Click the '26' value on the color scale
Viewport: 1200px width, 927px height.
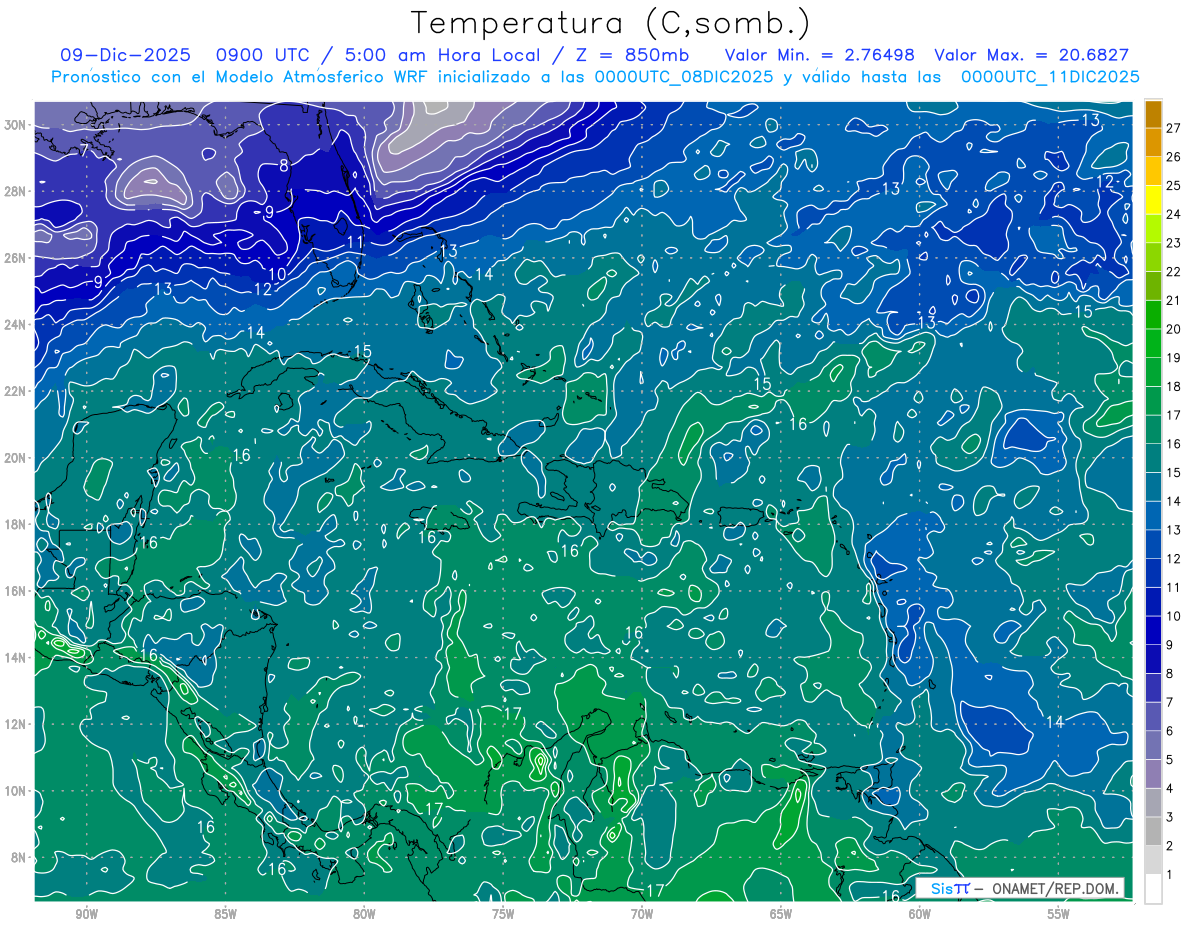tap(1173, 157)
